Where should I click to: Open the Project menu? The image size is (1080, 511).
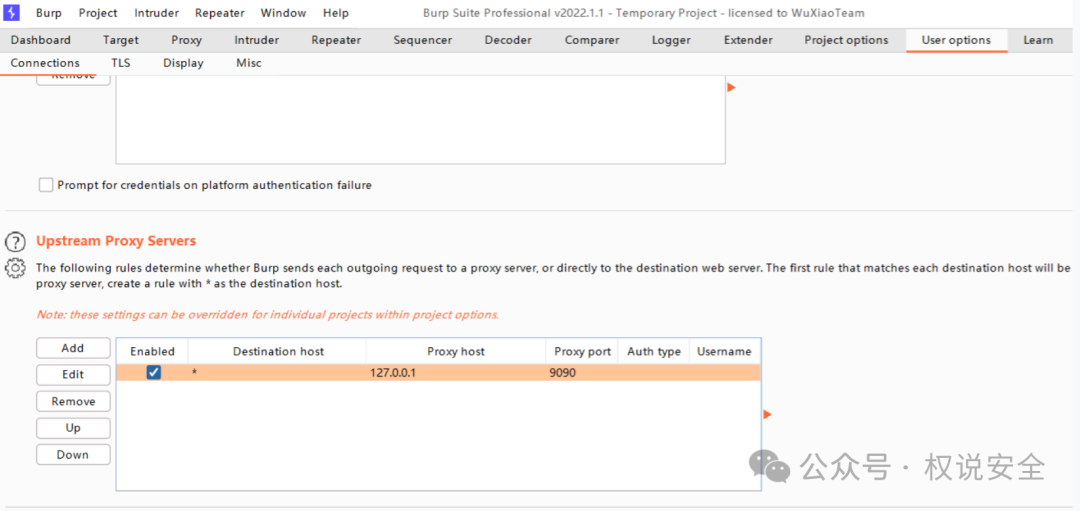pyautogui.click(x=98, y=13)
